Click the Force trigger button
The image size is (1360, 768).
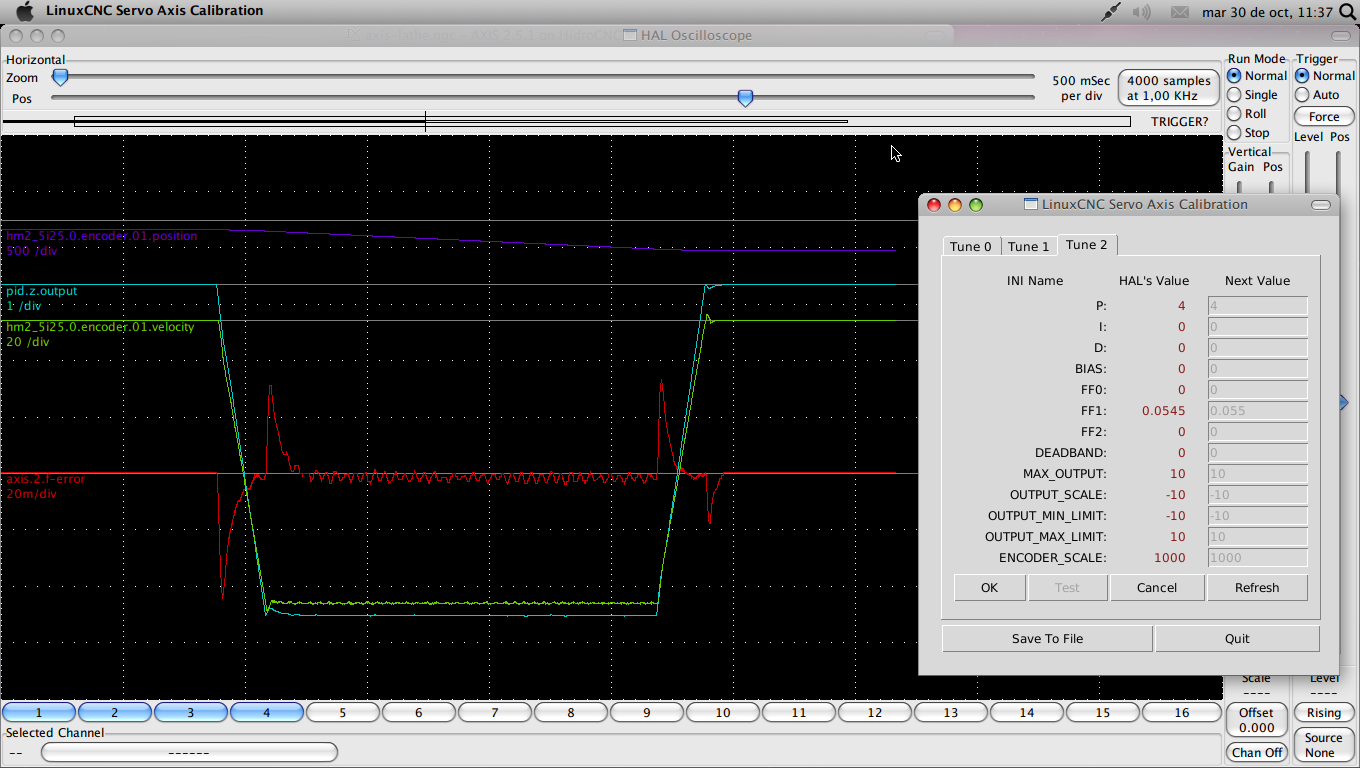click(x=1324, y=117)
